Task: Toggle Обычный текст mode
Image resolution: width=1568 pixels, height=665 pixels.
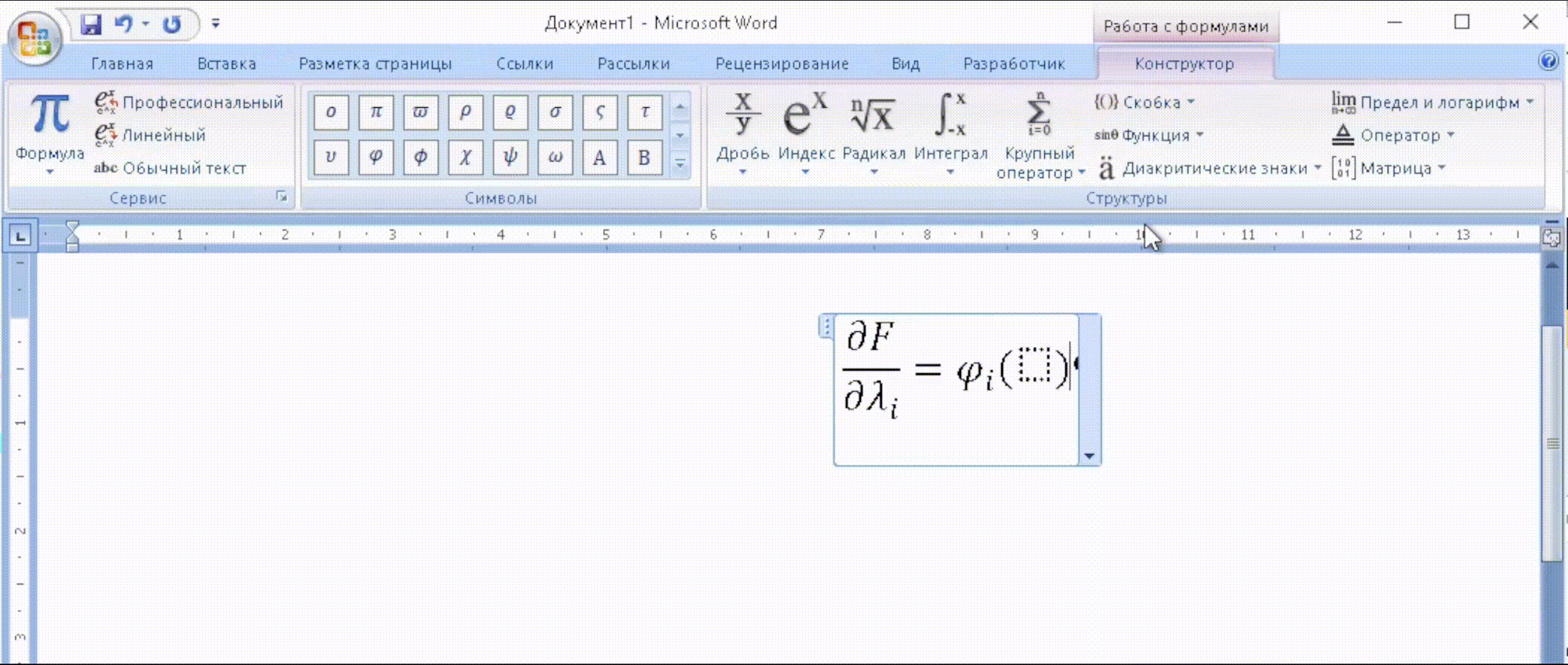Action: [170, 168]
